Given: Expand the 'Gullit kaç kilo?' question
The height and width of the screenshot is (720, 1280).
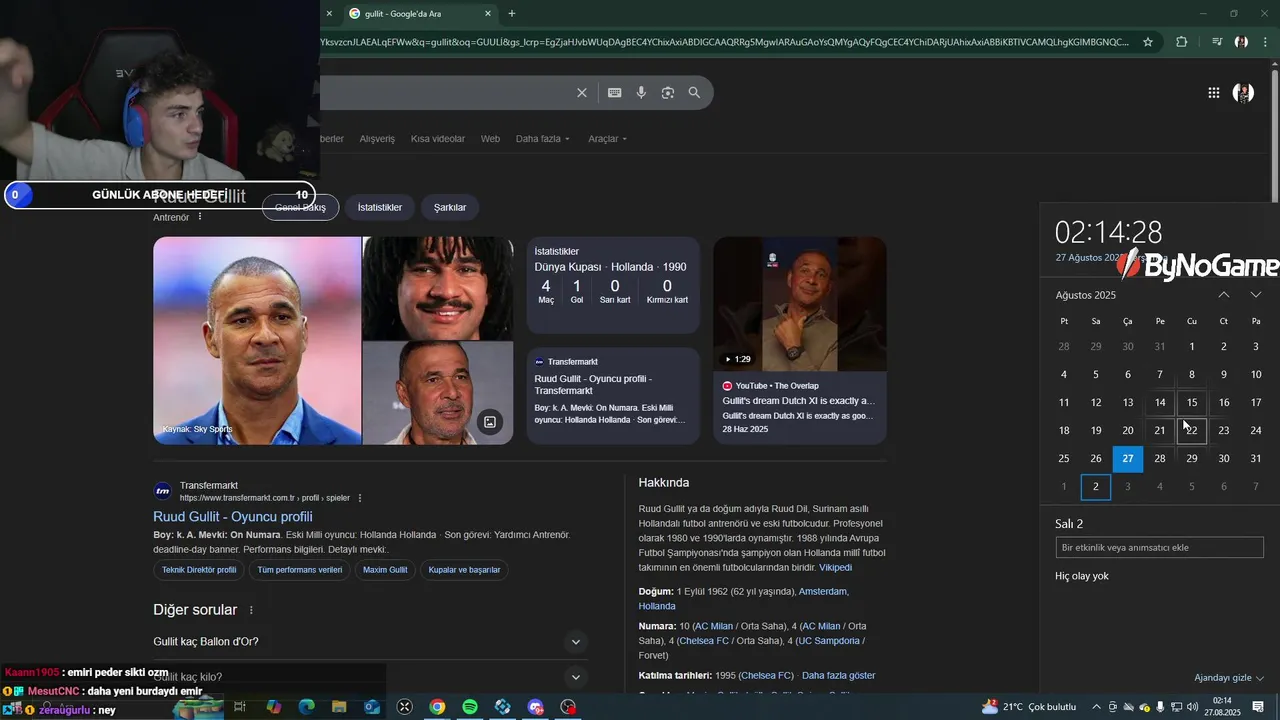Looking at the screenshot, I should [x=369, y=677].
